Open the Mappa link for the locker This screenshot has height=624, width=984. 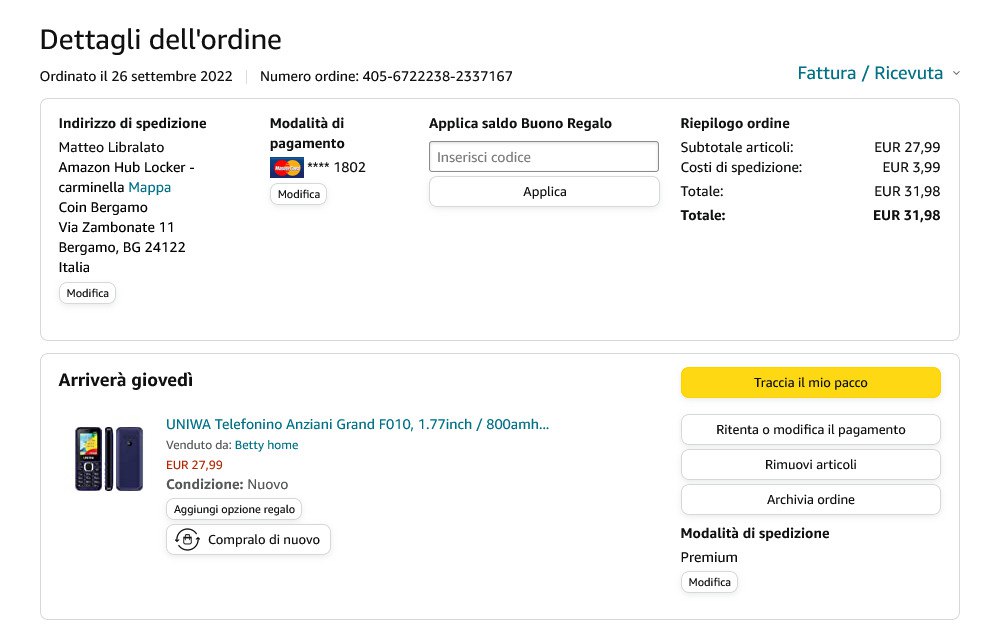(x=149, y=187)
